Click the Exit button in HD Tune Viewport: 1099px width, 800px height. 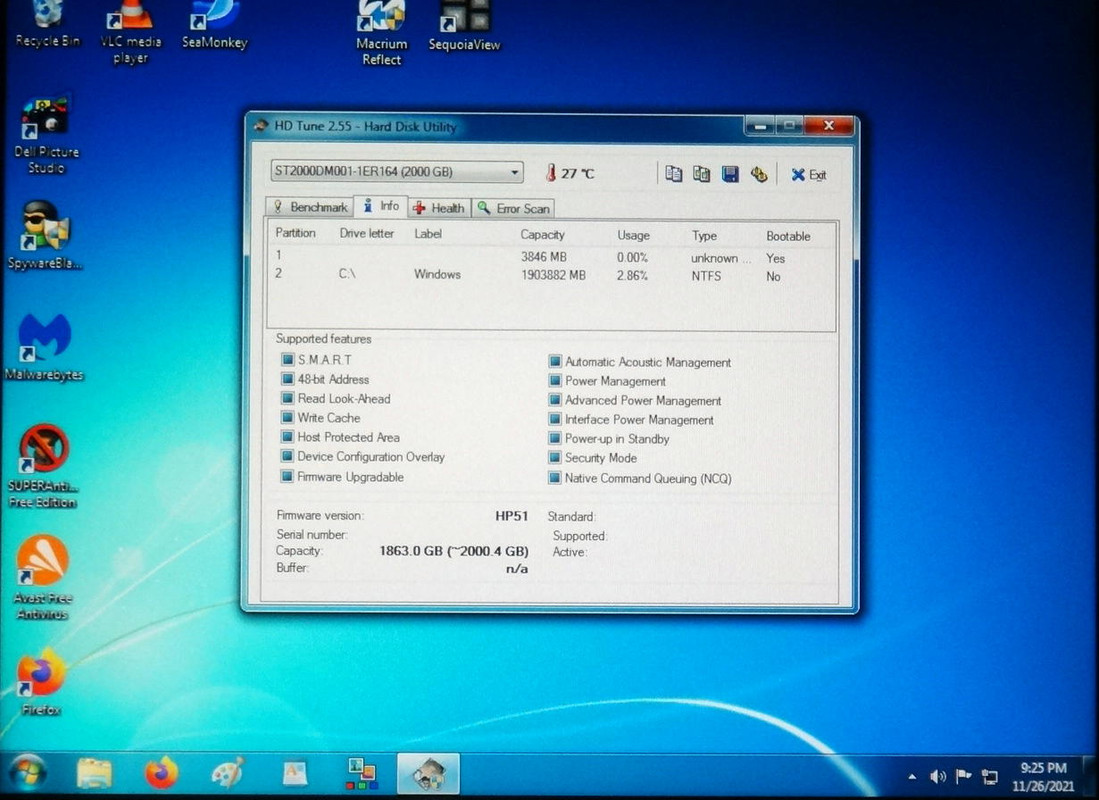pos(809,175)
